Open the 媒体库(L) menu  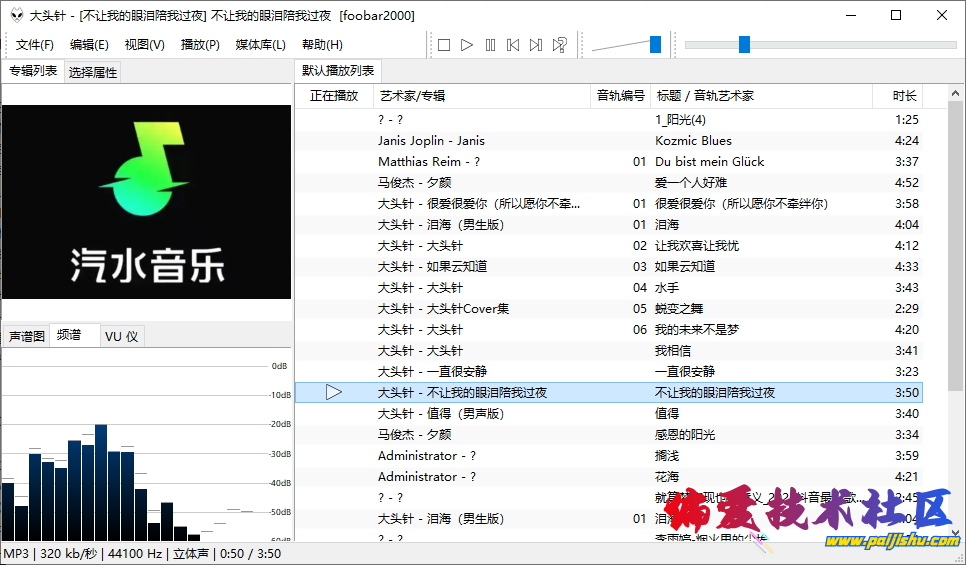pyautogui.click(x=261, y=45)
